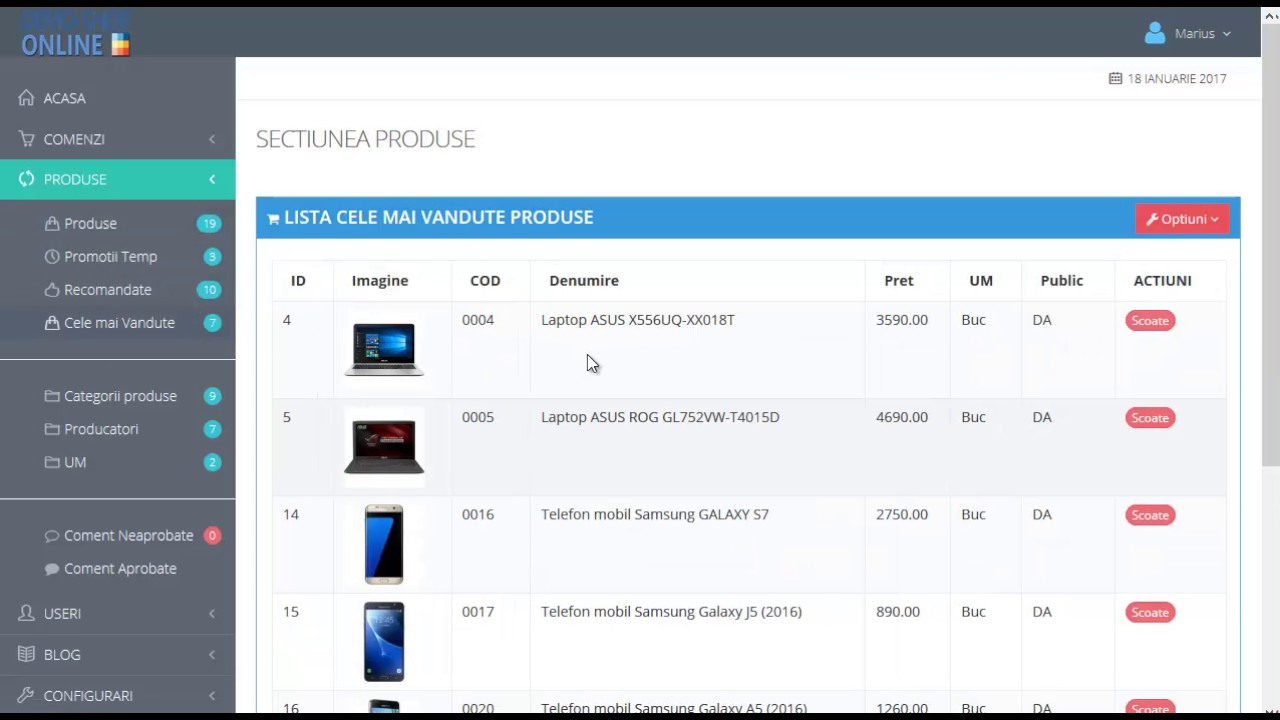
Task: Click the page vertical scrollbar thumb
Action: coord(1270,245)
